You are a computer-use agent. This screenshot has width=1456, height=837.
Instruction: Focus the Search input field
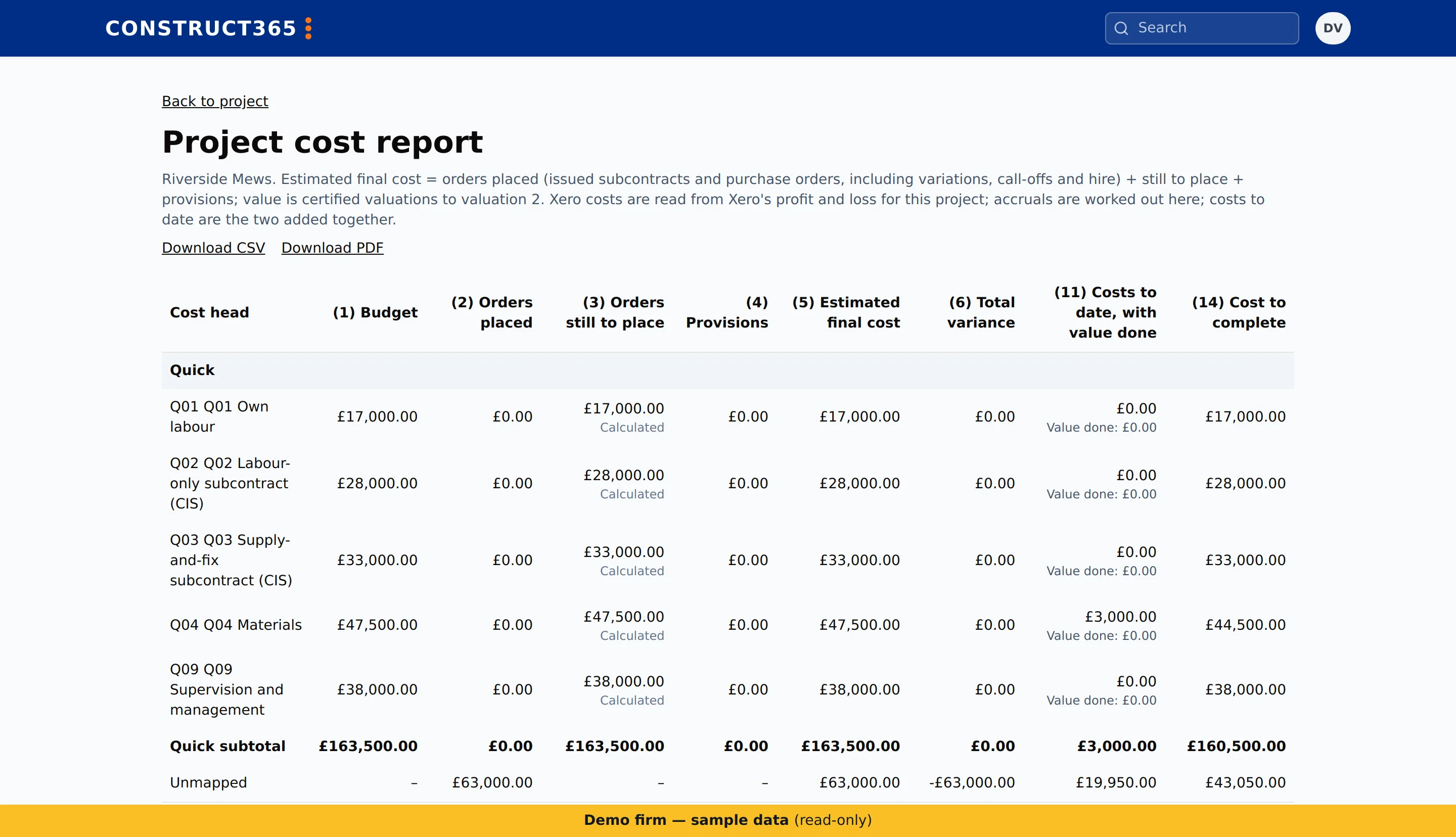coord(1201,28)
